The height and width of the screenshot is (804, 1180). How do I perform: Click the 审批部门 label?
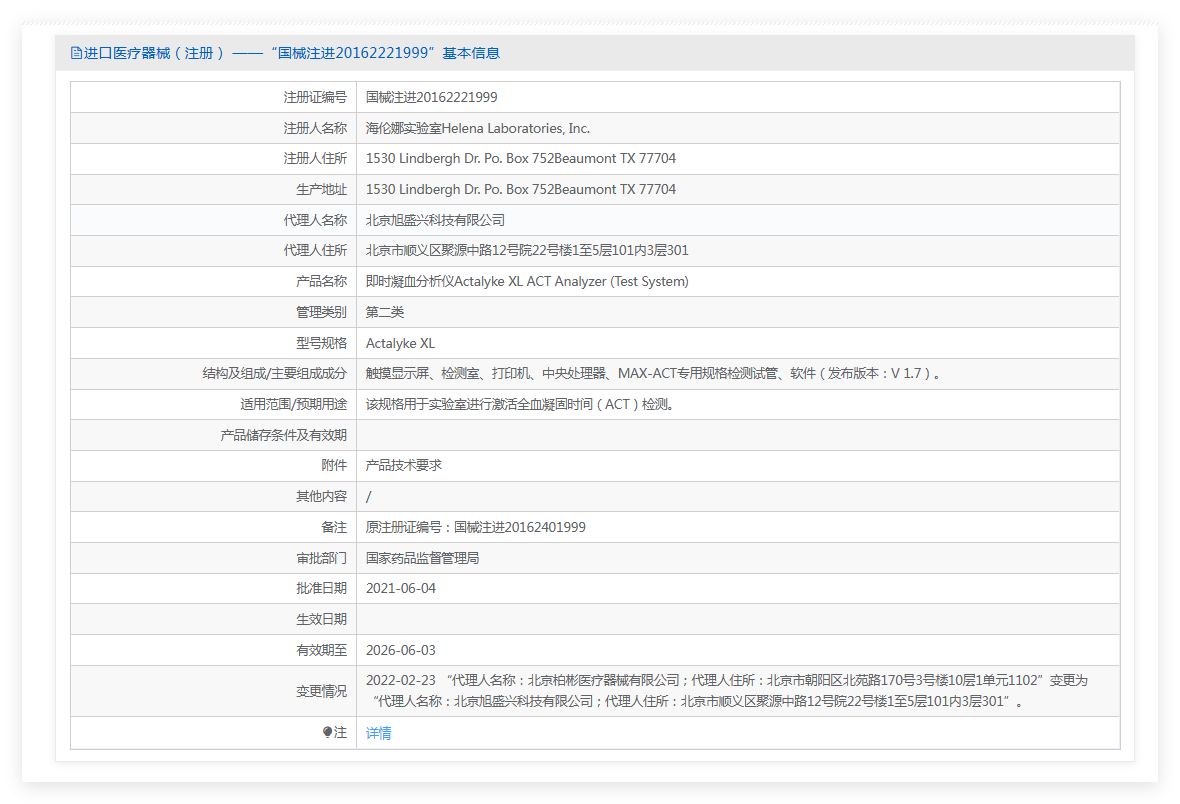coord(321,558)
